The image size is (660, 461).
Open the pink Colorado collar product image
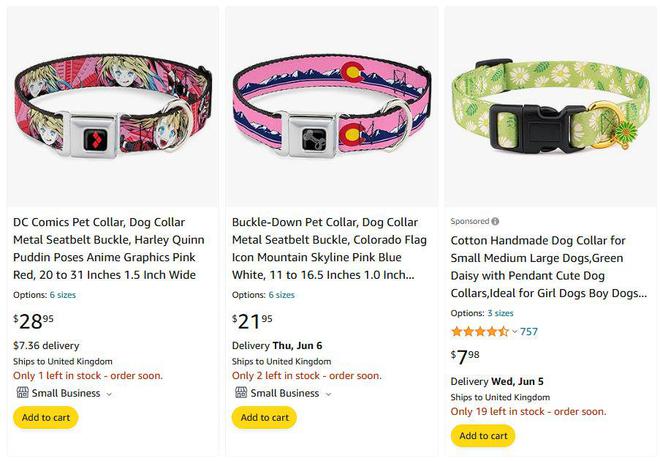[332, 106]
